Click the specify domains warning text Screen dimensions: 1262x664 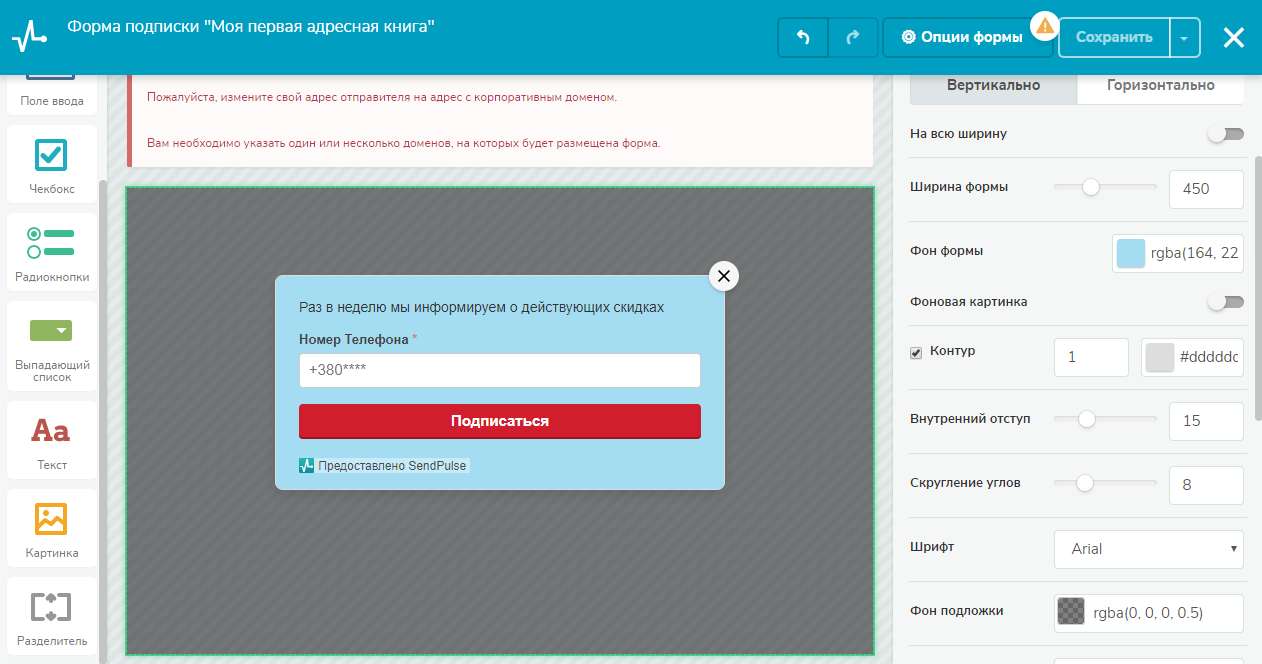404,143
